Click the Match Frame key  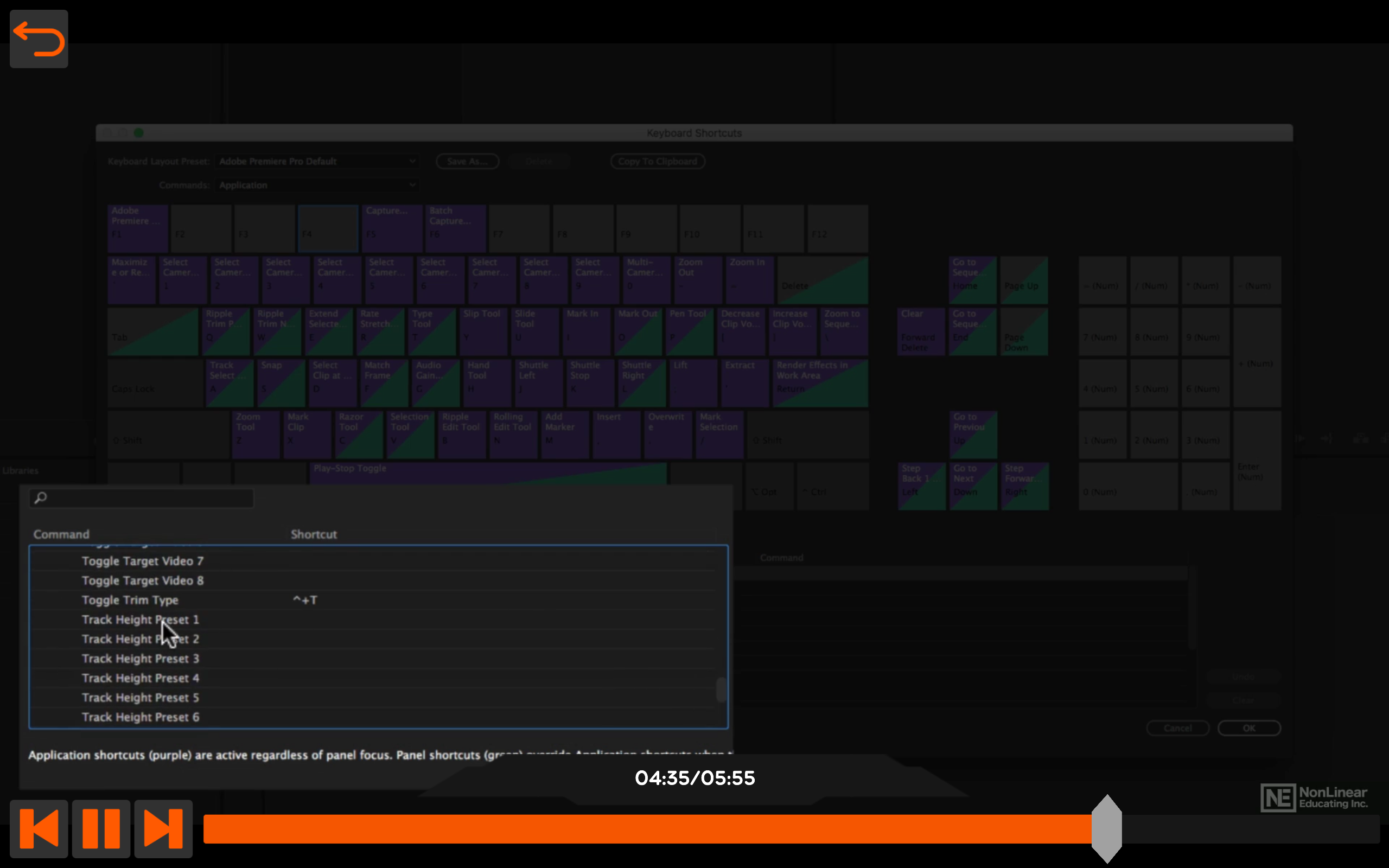click(x=384, y=383)
